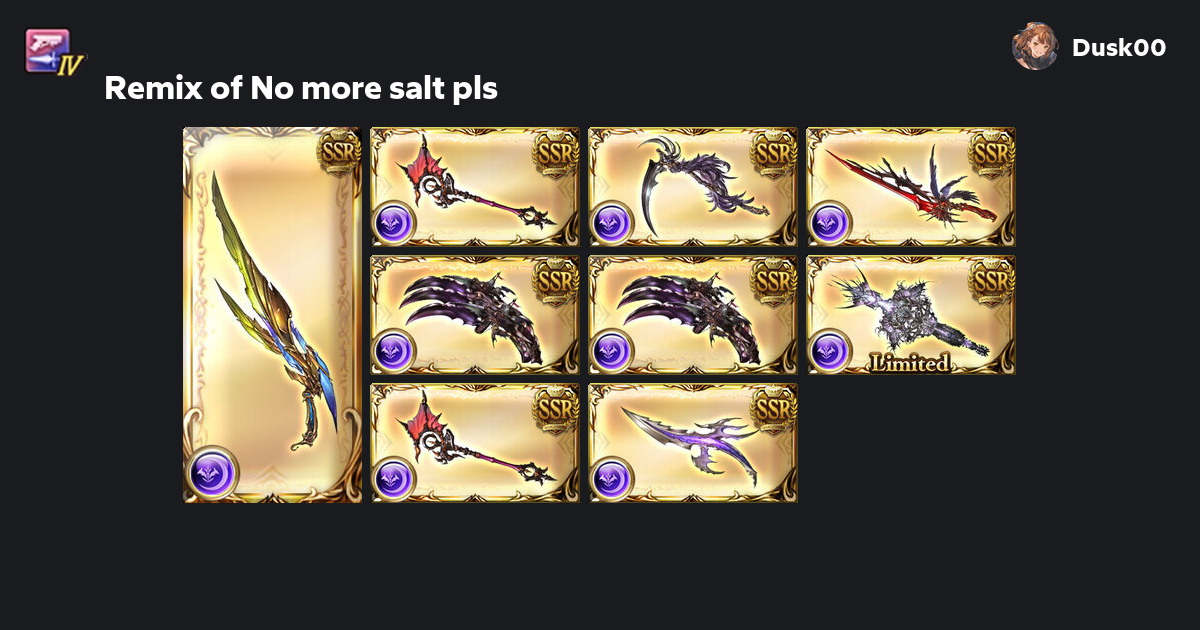Select the purple curved dagger weapon
1200x630 pixels.
tap(693, 443)
